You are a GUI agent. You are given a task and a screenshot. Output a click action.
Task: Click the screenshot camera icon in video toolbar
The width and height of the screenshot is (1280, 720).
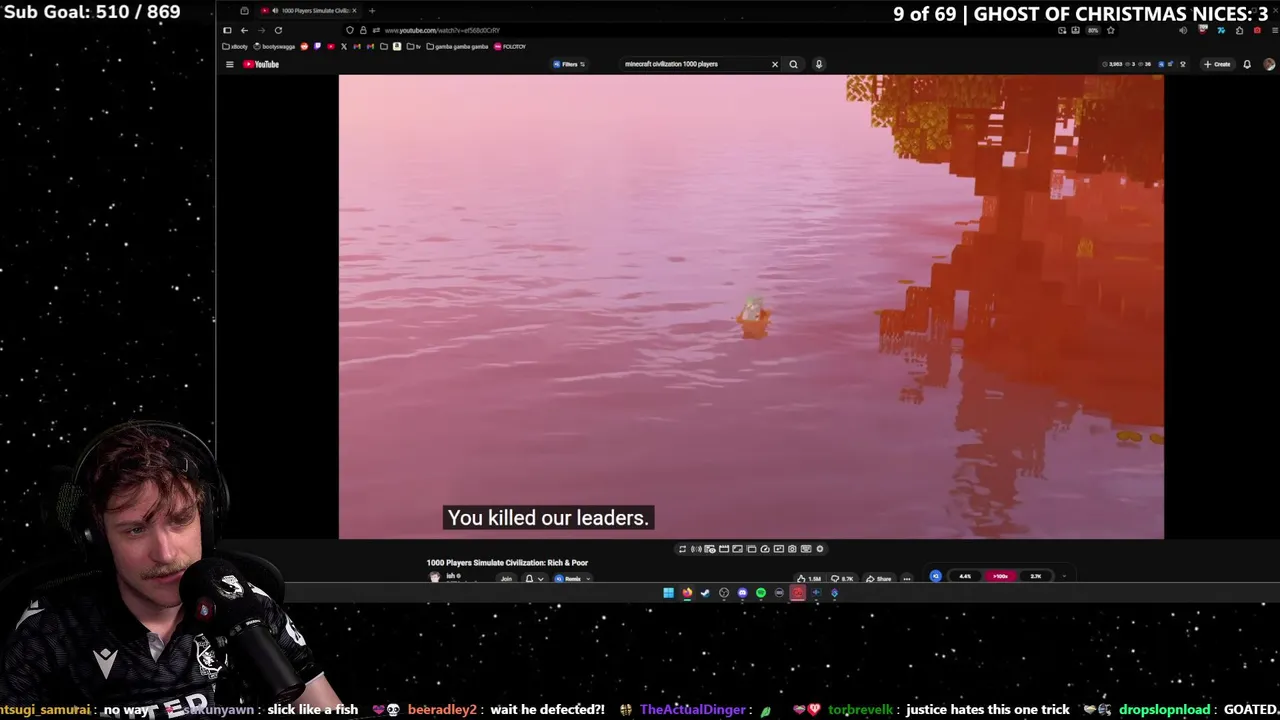coord(792,549)
